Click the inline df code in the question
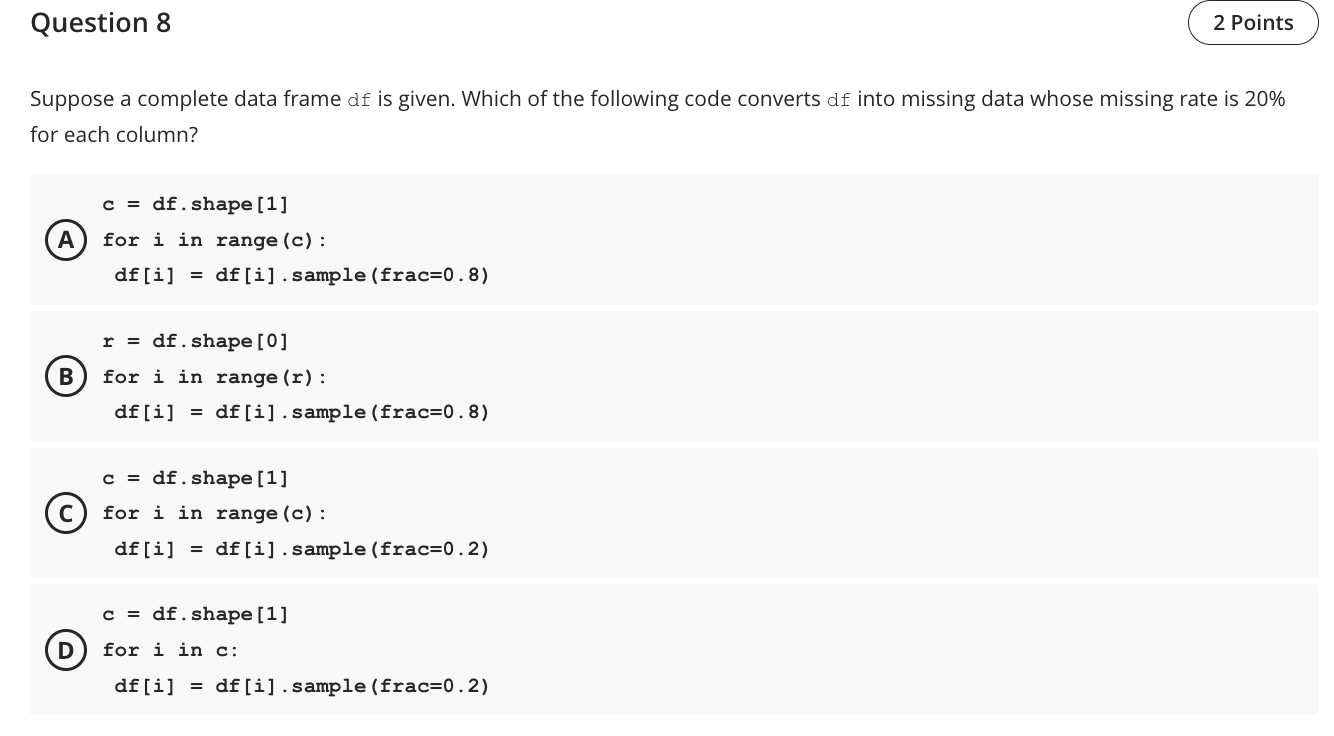 pos(359,99)
